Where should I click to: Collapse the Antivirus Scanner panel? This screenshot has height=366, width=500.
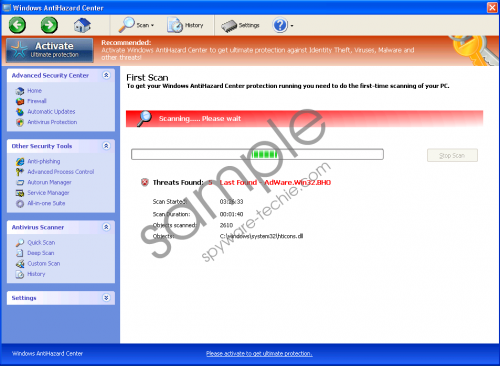[106, 227]
